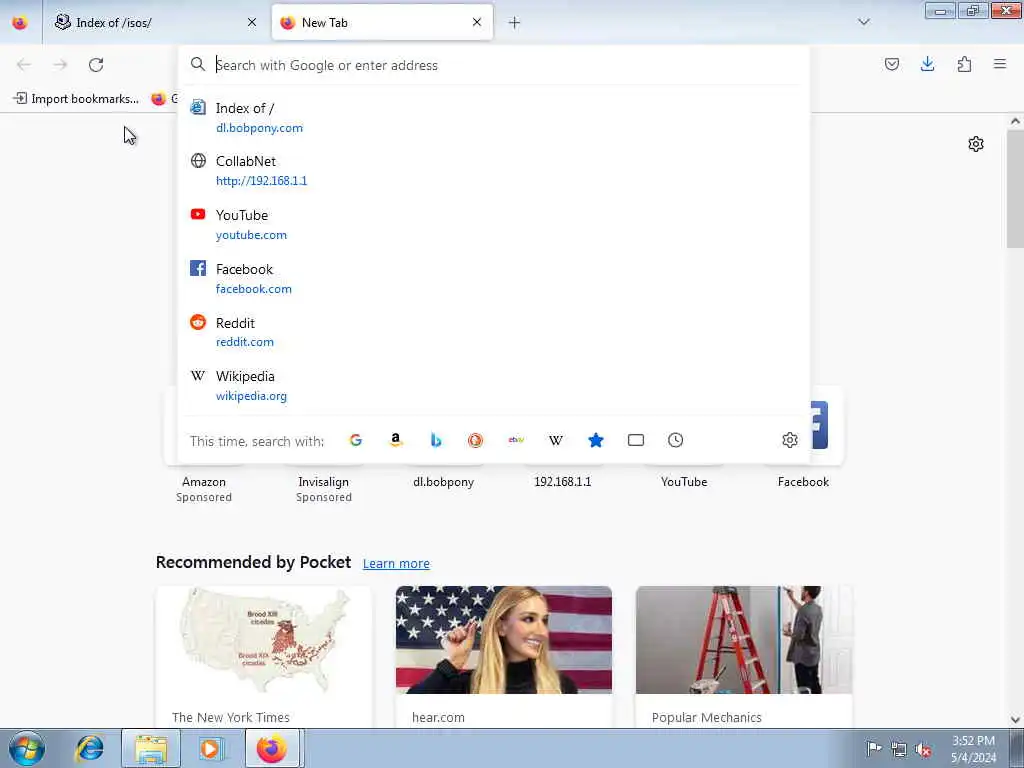Screen dimensions: 1024x768
Task: Close the Index of /isos/ tab
Action: click(252, 23)
